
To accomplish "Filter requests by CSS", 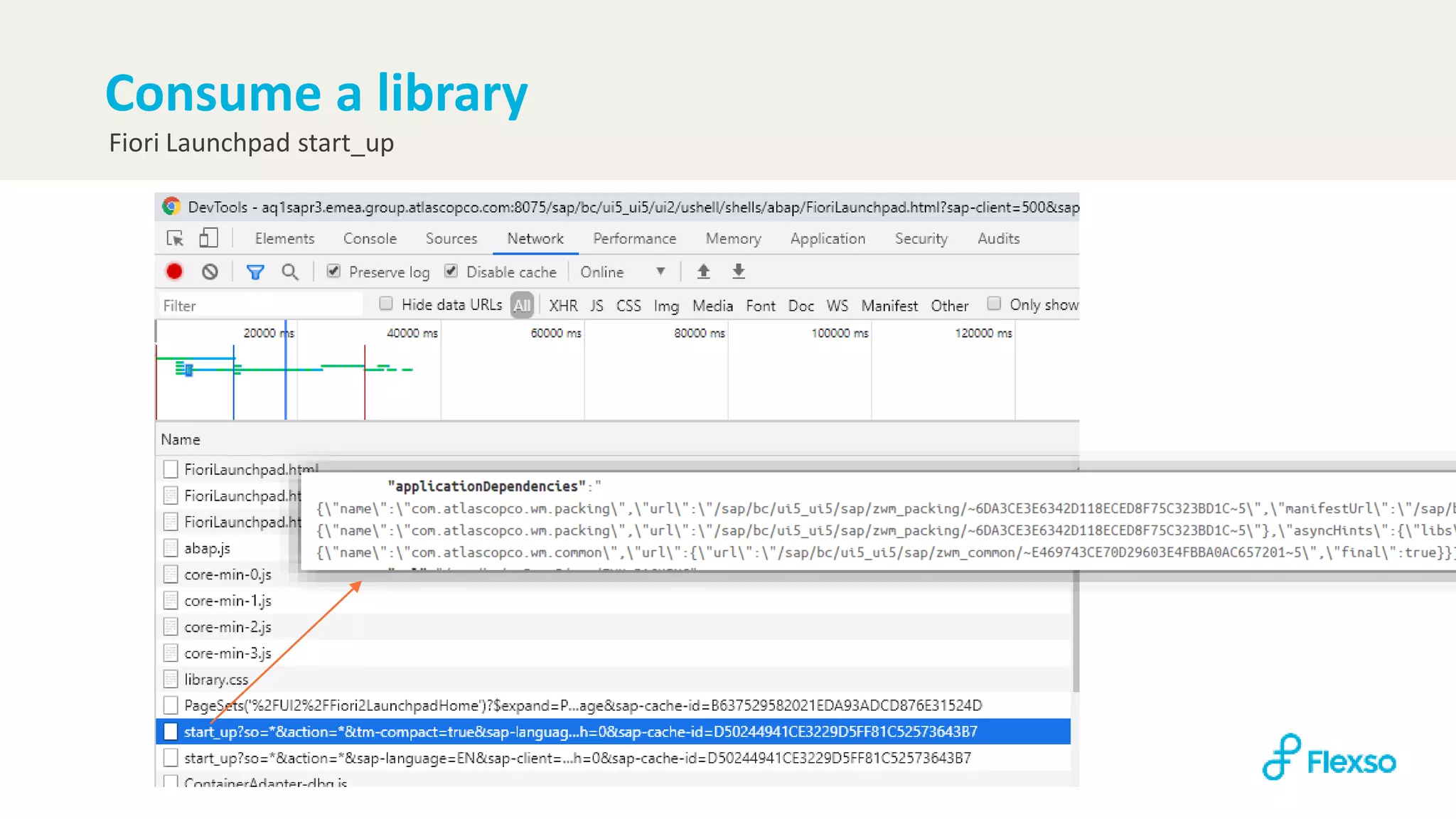I will tap(628, 305).
